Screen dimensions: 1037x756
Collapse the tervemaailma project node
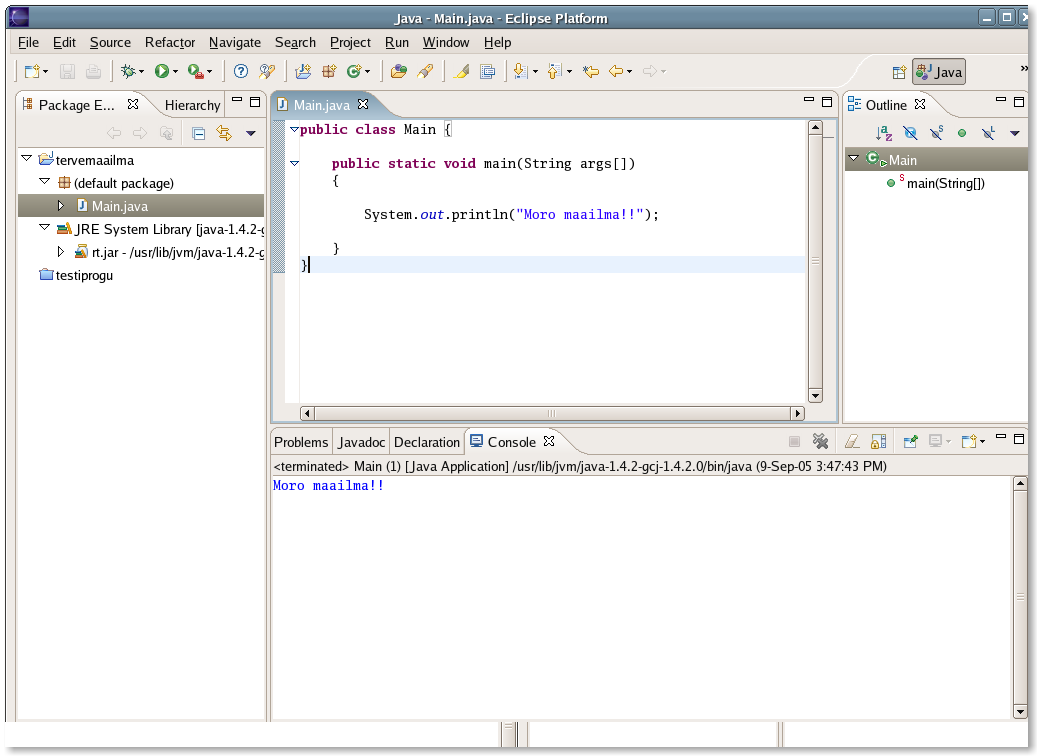click(x=27, y=158)
